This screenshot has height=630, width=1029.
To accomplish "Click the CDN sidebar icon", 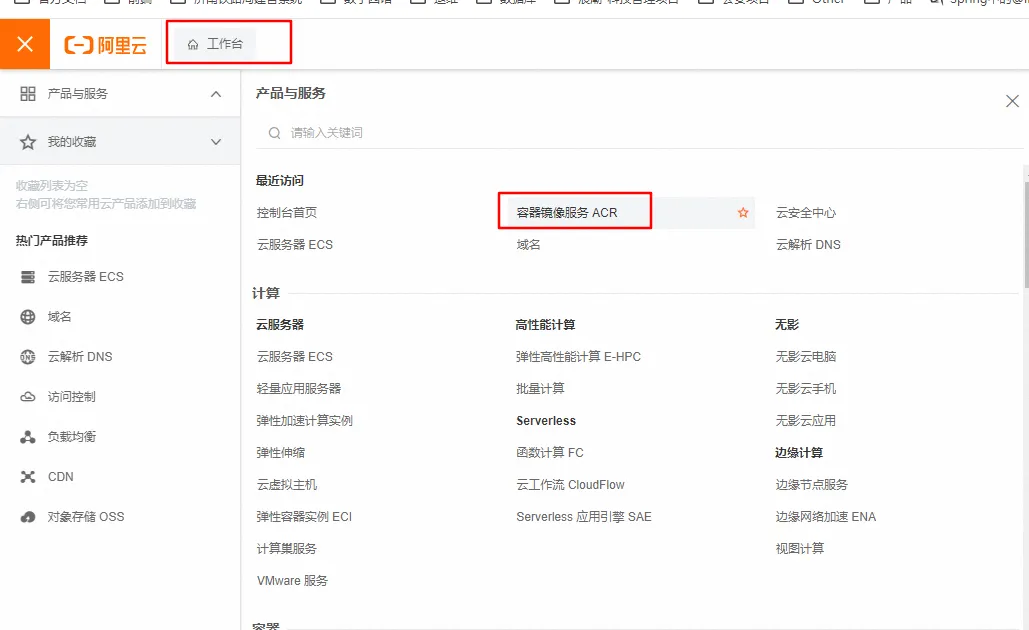I will coord(28,477).
